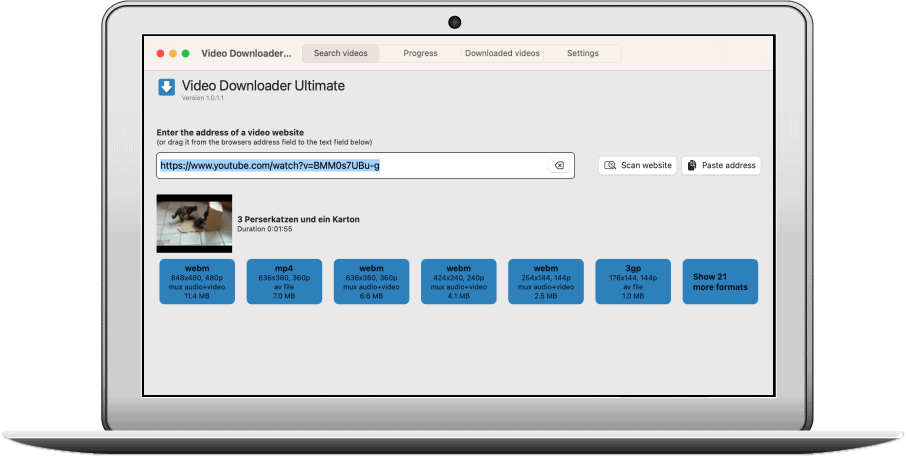Click the 'Duration 0:01:55' text

click(x=265, y=229)
